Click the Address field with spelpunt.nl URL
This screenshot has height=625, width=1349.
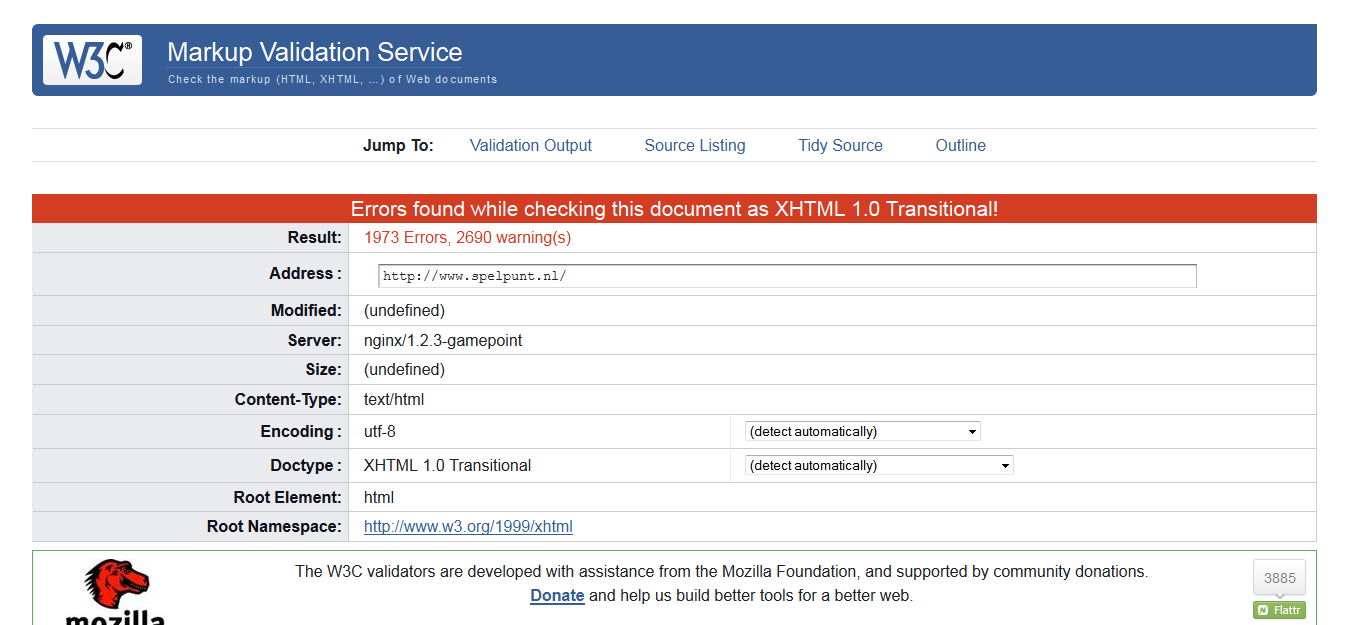coord(787,276)
